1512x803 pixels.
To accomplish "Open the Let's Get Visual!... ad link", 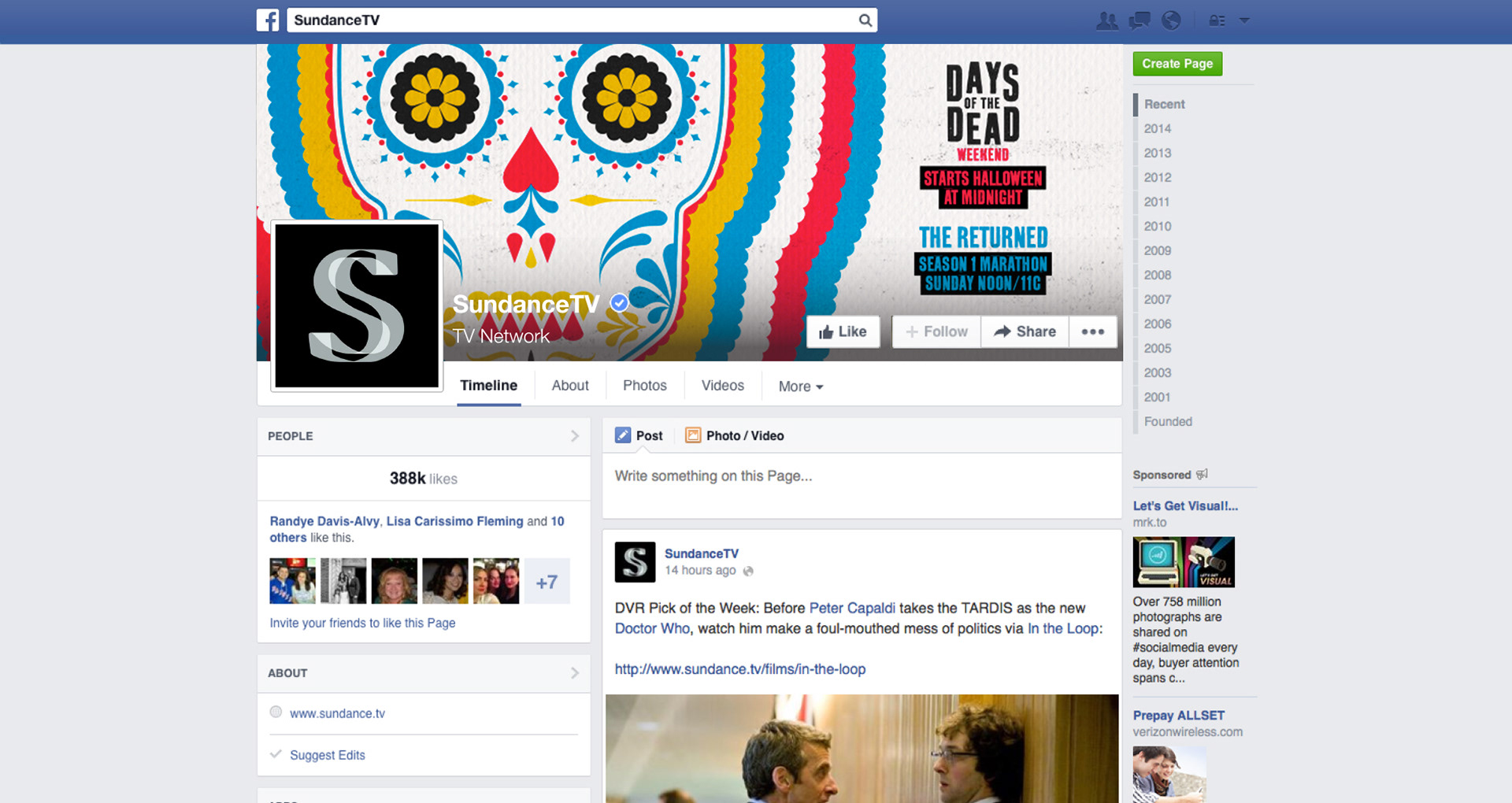I will pyautogui.click(x=1185, y=505).
